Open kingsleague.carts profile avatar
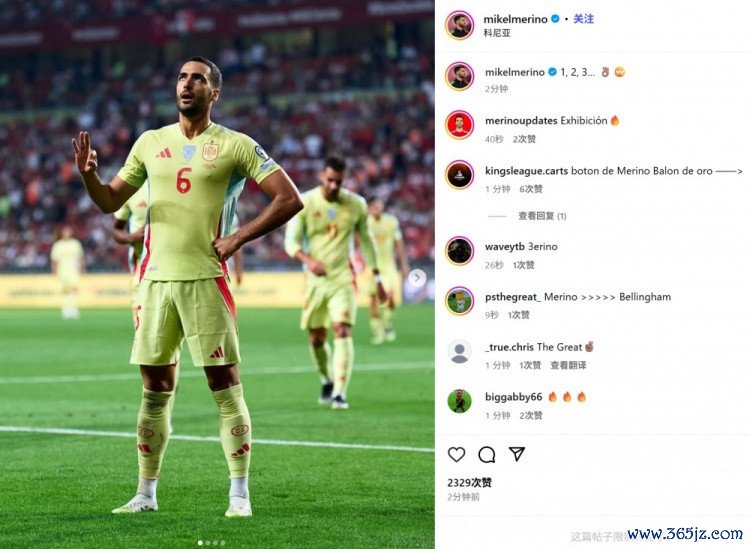The image size is (750, 549). [x=460, y=175]
